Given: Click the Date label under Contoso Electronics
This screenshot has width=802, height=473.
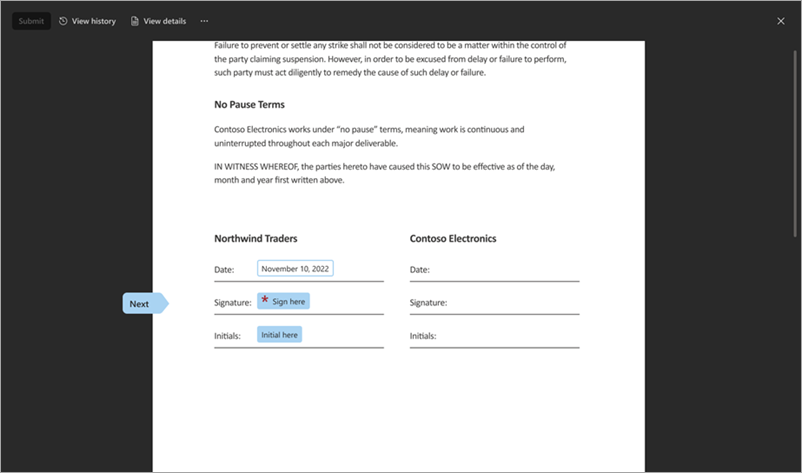Looking at the screenshot, I should tap(420, 269).
